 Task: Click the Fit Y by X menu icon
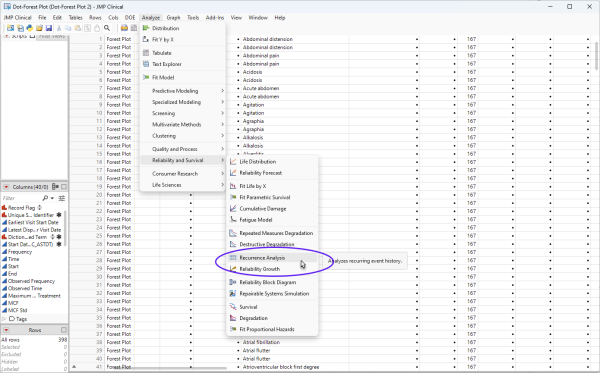click(146, 39)
